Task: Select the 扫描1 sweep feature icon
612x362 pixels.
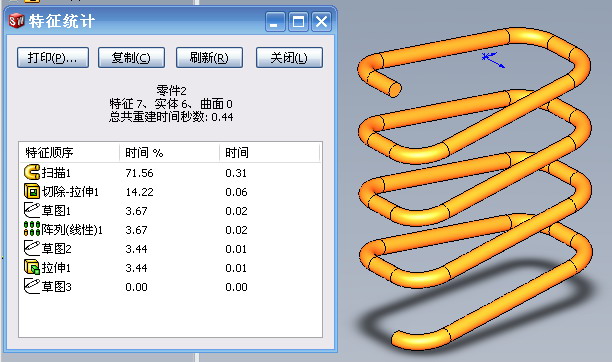Action: [32, 172]
